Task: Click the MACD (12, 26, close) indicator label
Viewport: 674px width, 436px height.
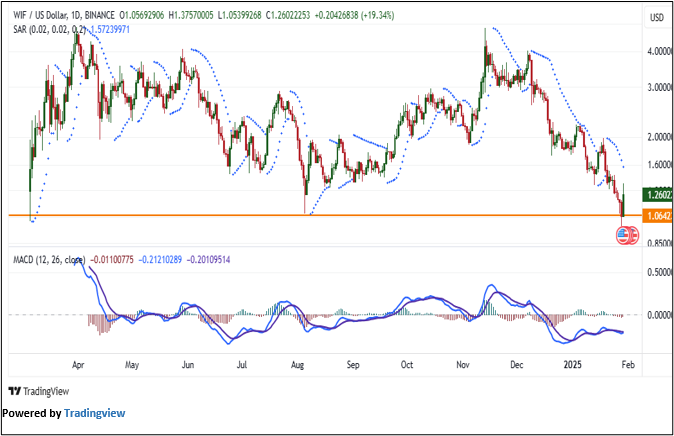Action: click(x=49, y=260)
